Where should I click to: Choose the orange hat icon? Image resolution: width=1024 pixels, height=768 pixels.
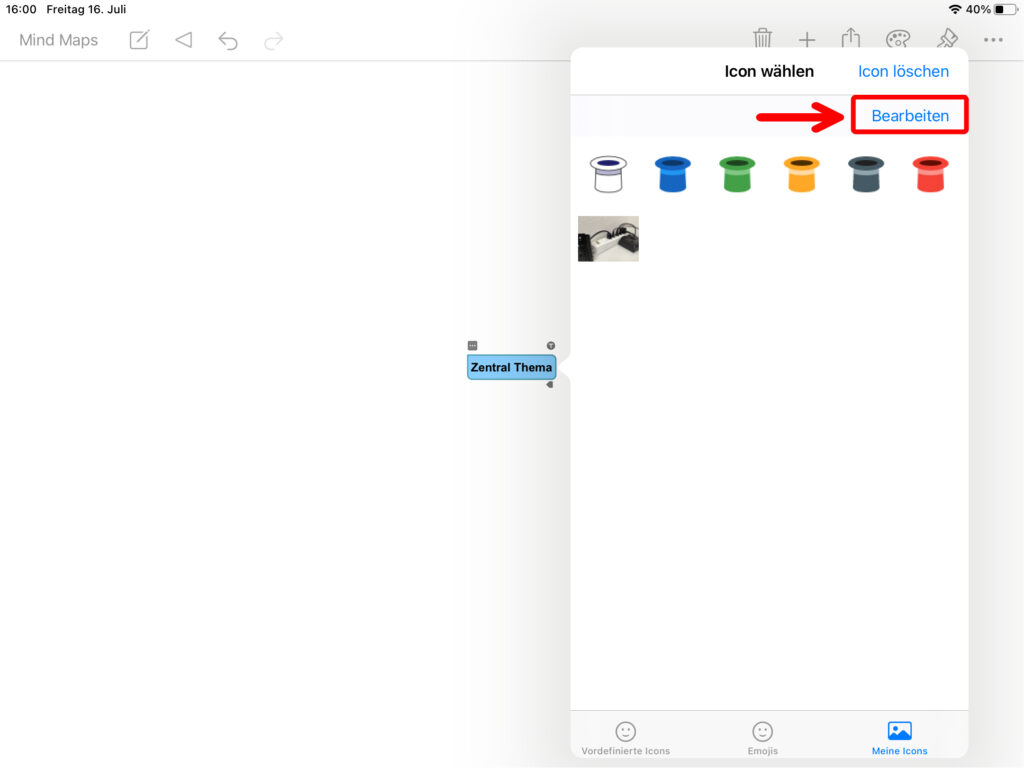(801, 174)
